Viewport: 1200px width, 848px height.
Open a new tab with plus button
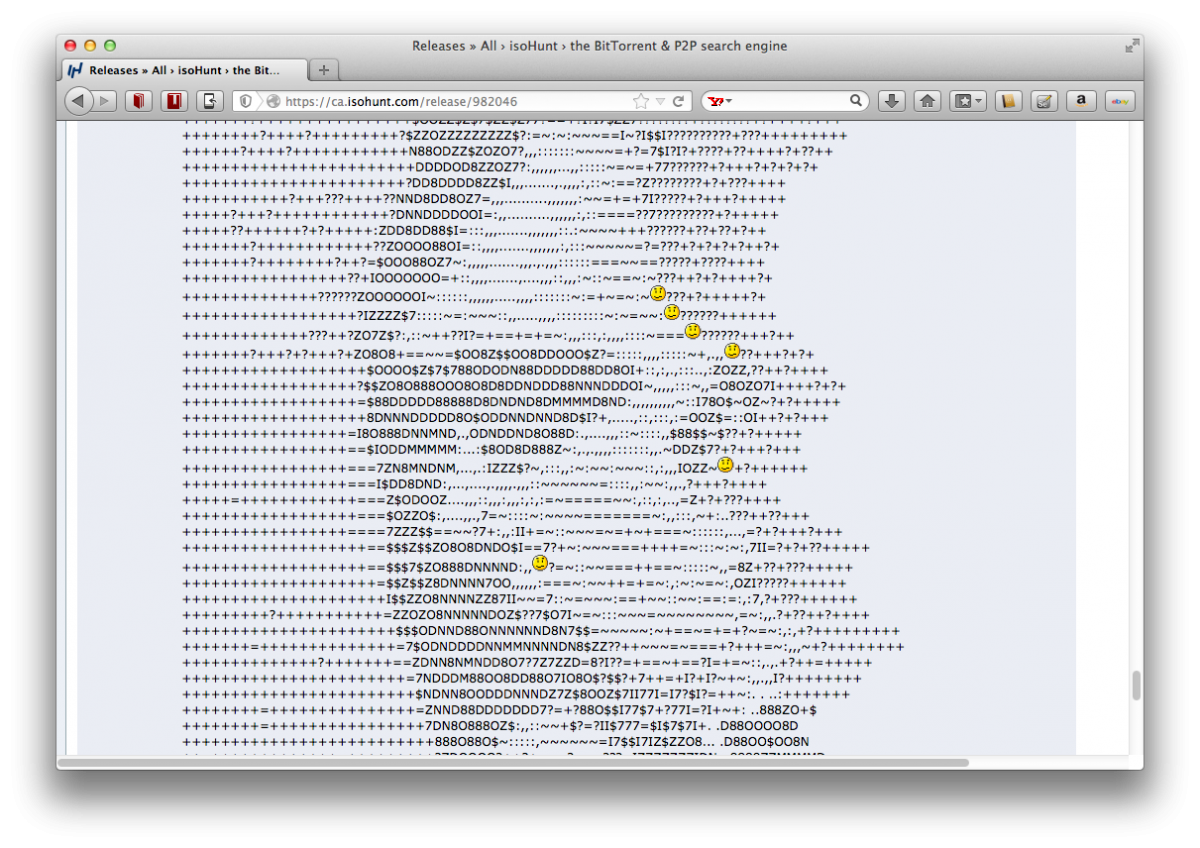coord(324,70)
